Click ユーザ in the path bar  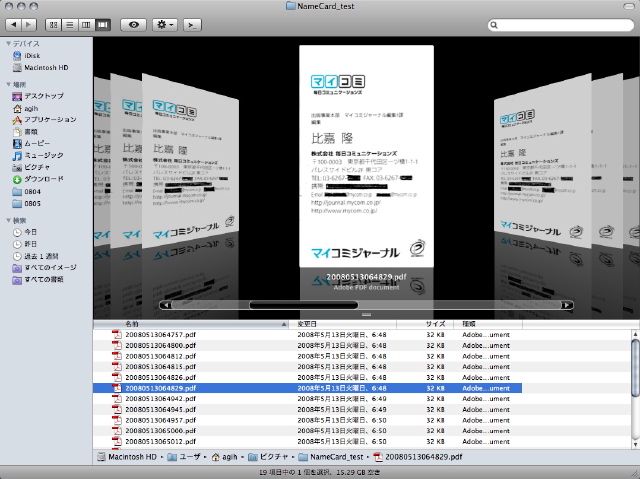pos(184,457)
